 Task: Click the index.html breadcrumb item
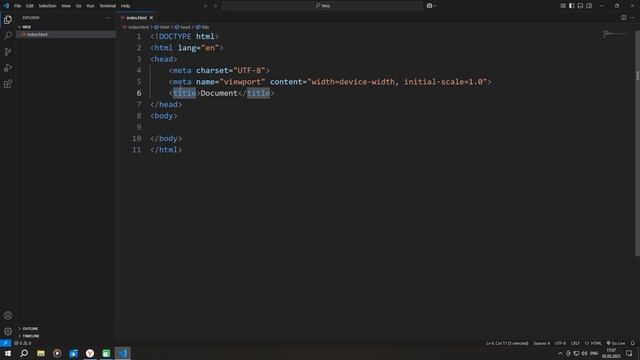[x=136, y=27]
